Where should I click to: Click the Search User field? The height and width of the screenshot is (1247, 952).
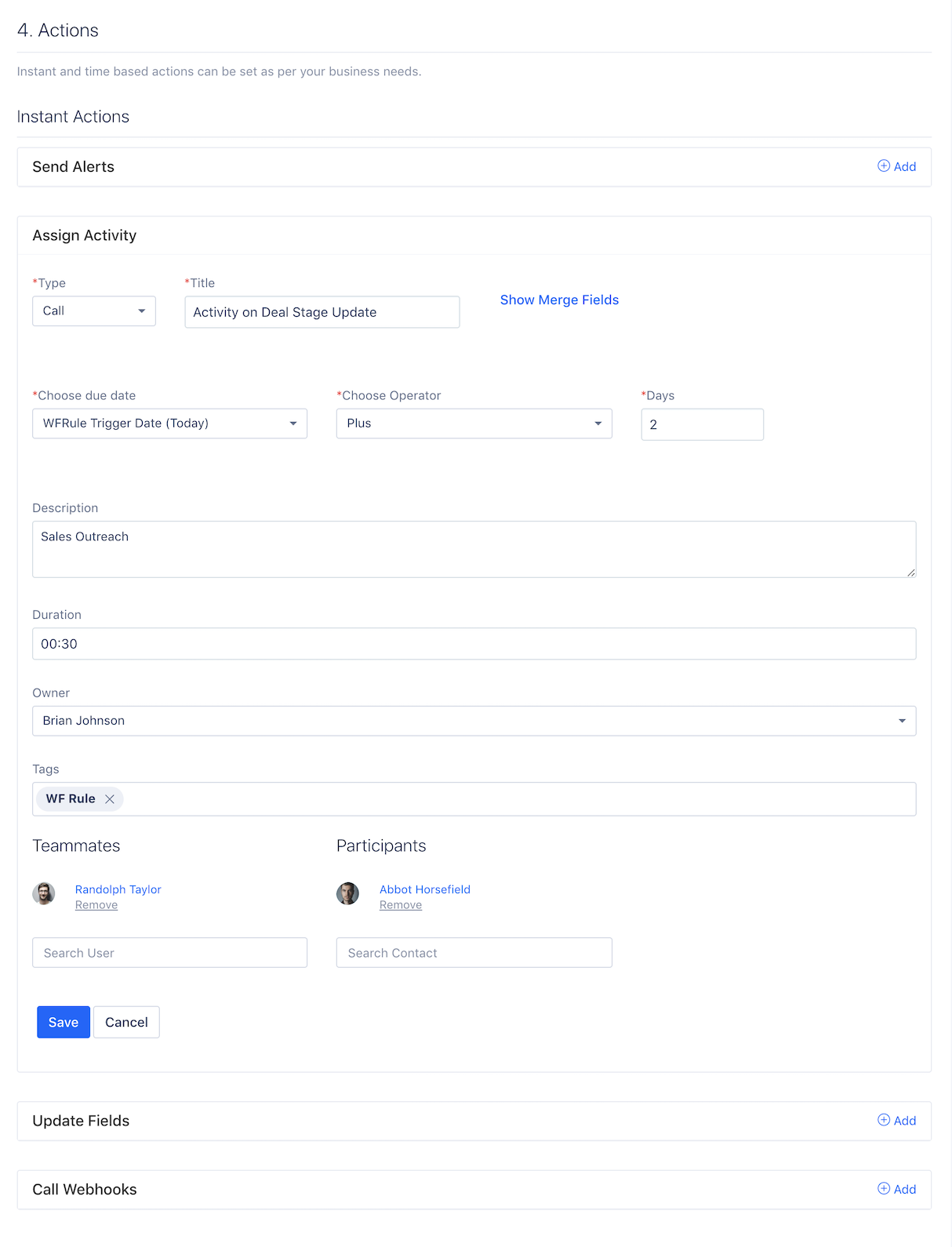(169, 953)
